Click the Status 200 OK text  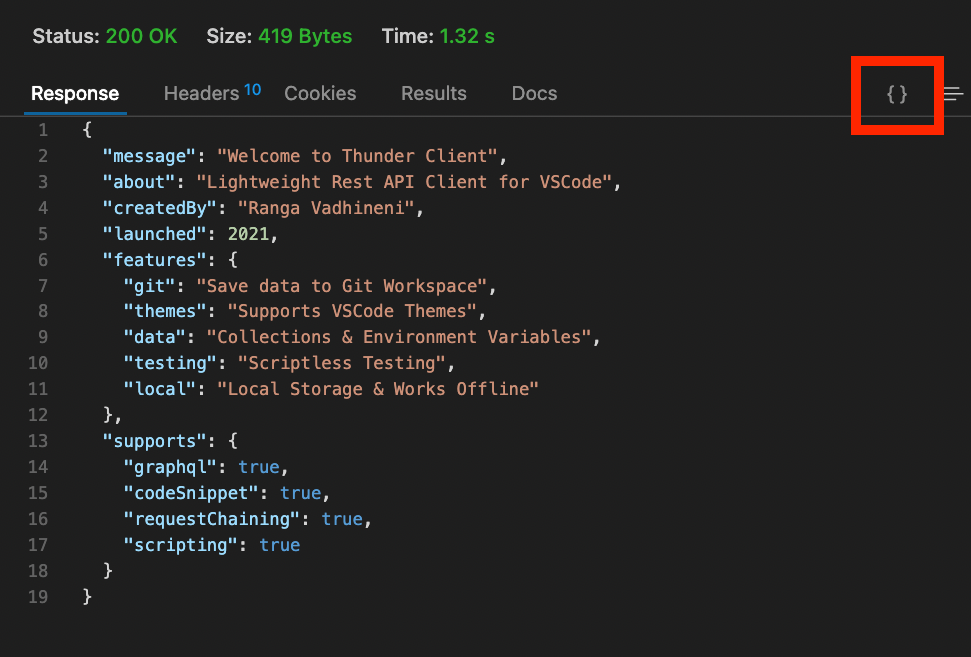click(x=105, y=36)
